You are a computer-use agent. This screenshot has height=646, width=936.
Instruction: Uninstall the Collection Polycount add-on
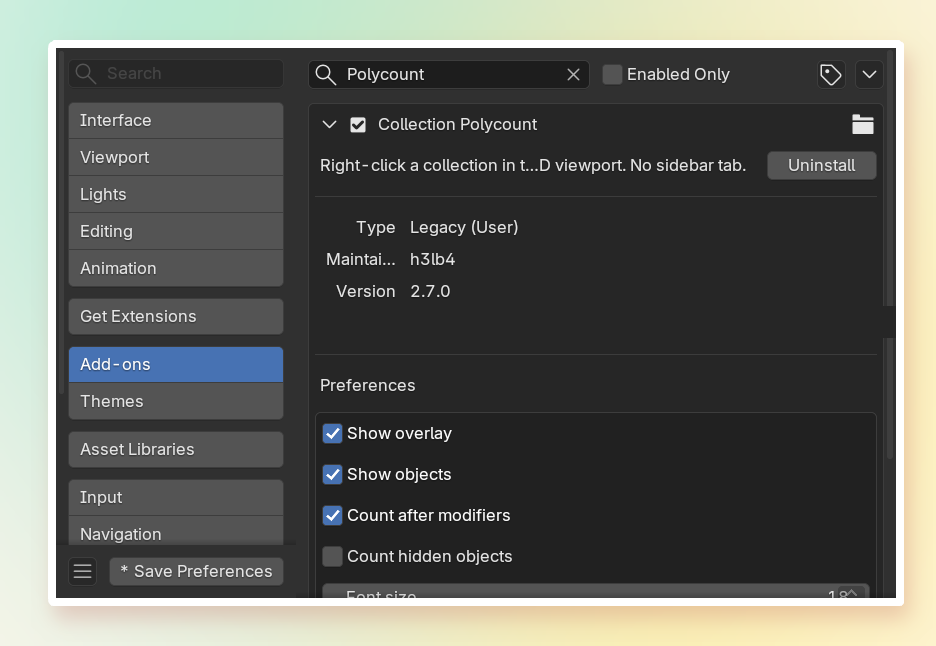(x=821, y=165)
